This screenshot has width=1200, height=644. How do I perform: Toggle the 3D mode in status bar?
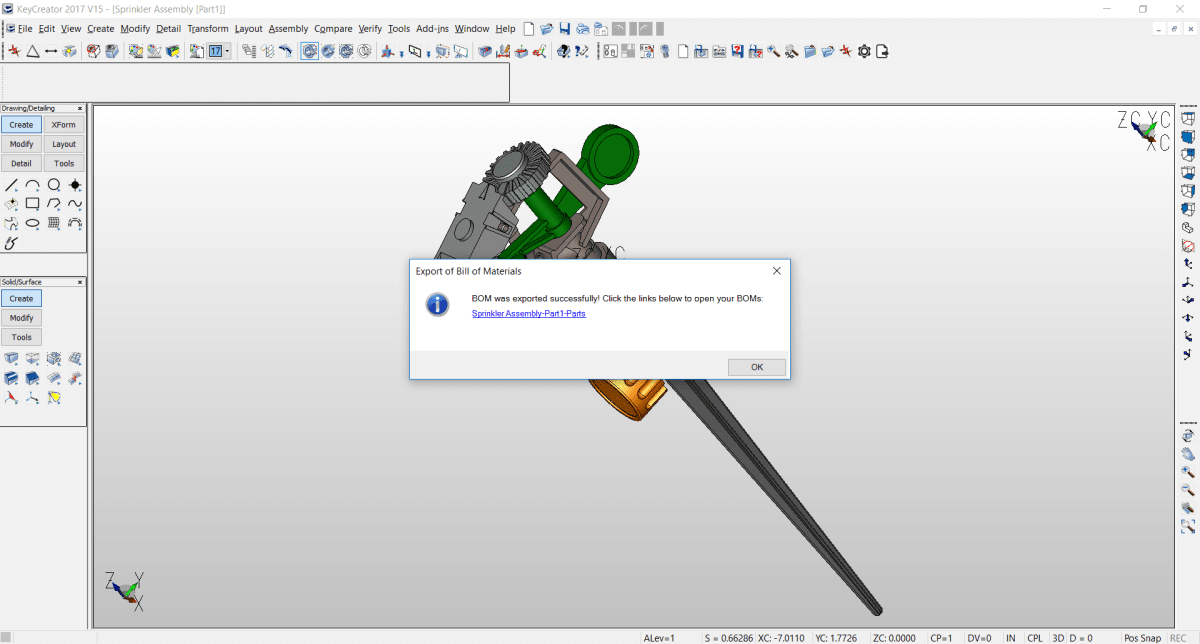[x=1058, y=638]
